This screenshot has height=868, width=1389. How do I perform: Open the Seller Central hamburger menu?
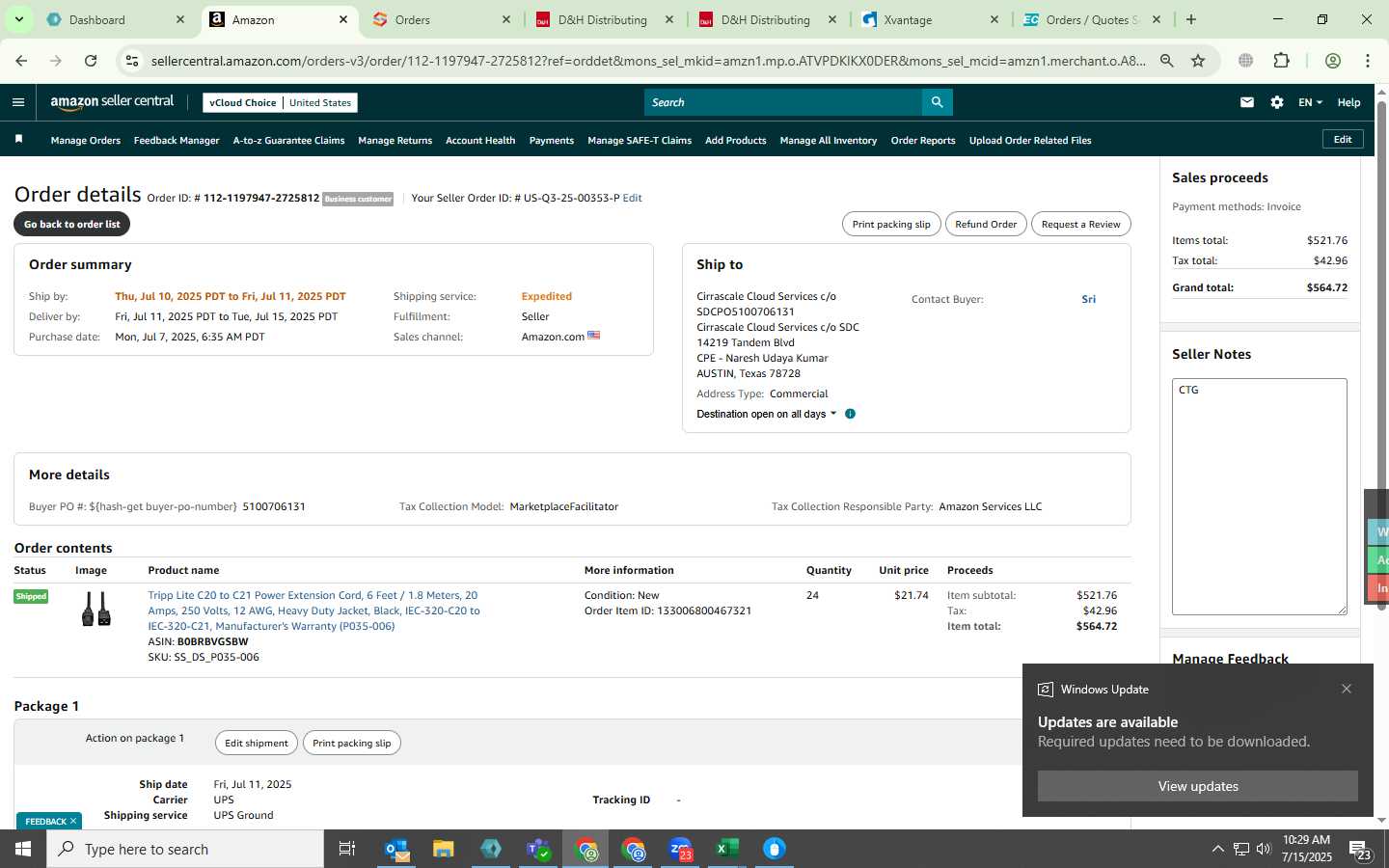(18, 102)
